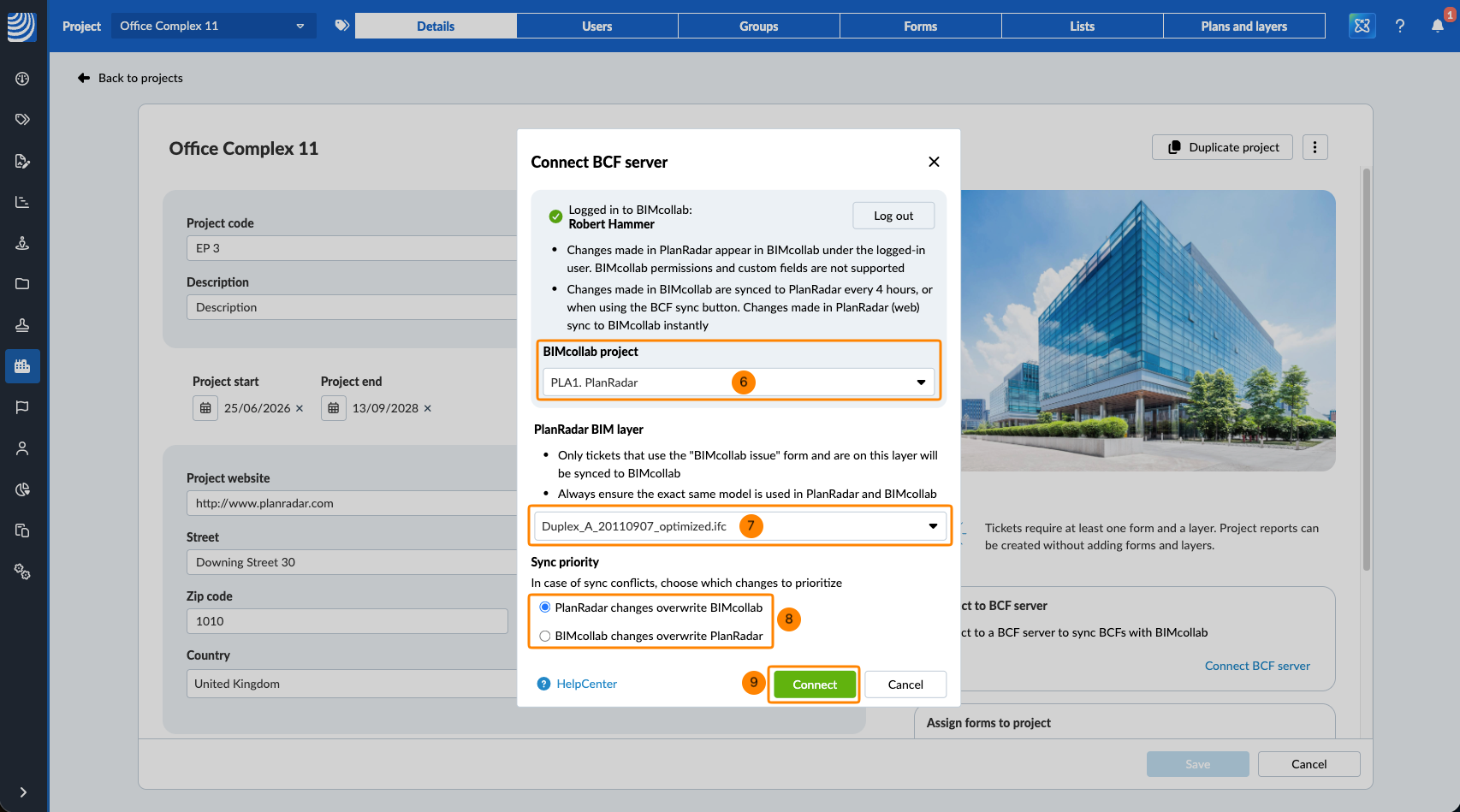Open the BIMcollab project dropdown
The image size is (1460, 812).
click(739, 382)
